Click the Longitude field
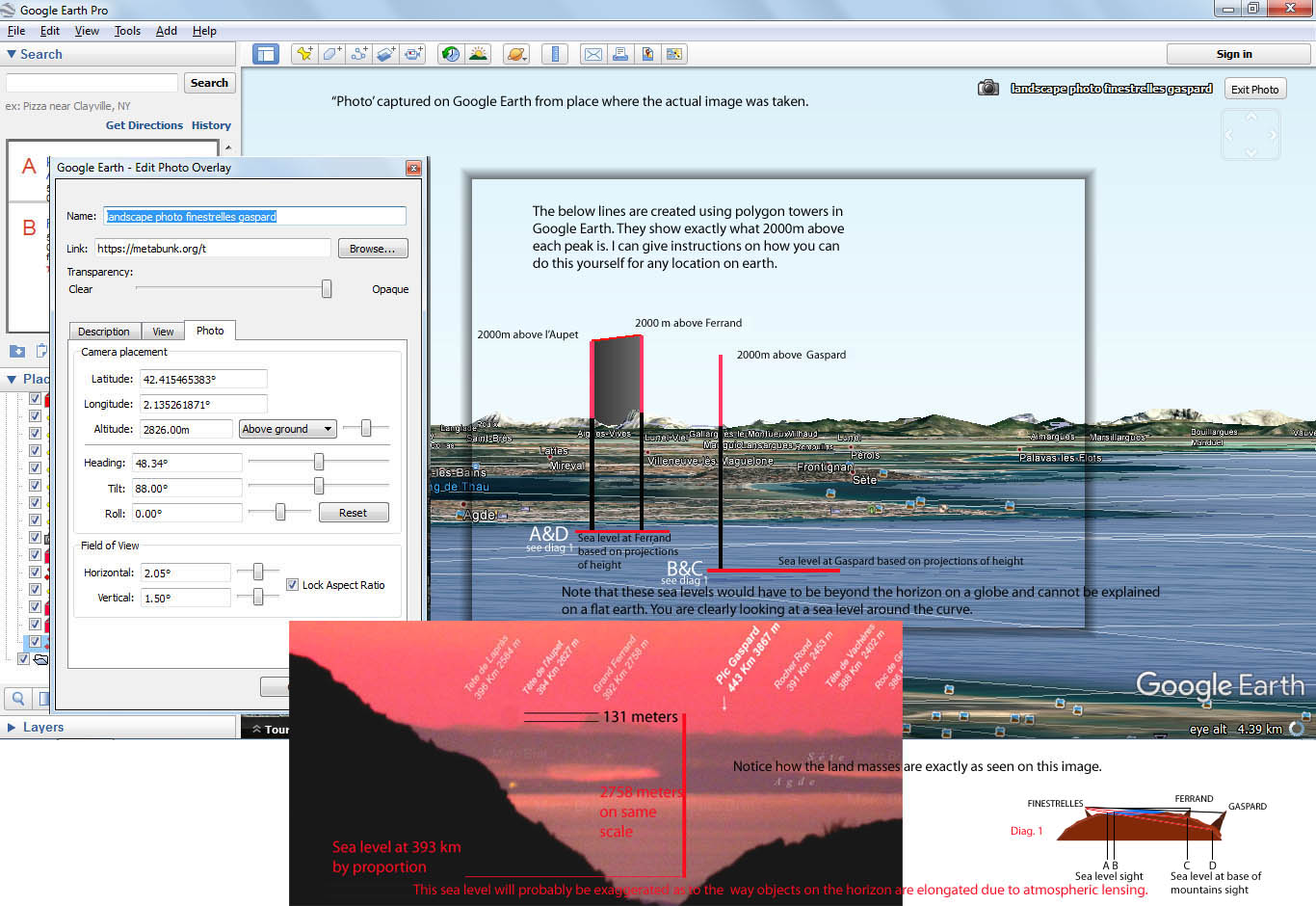This screenshot has height=906, width=1316. [x=203, y=405]
